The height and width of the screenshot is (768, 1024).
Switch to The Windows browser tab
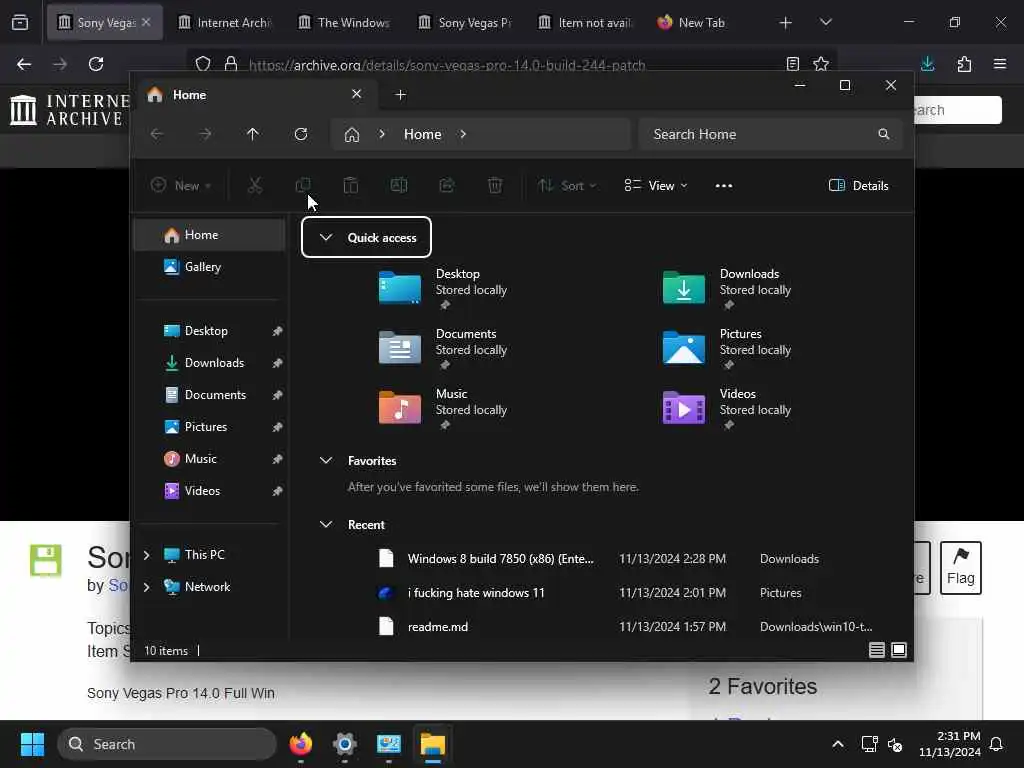[346, 22]
